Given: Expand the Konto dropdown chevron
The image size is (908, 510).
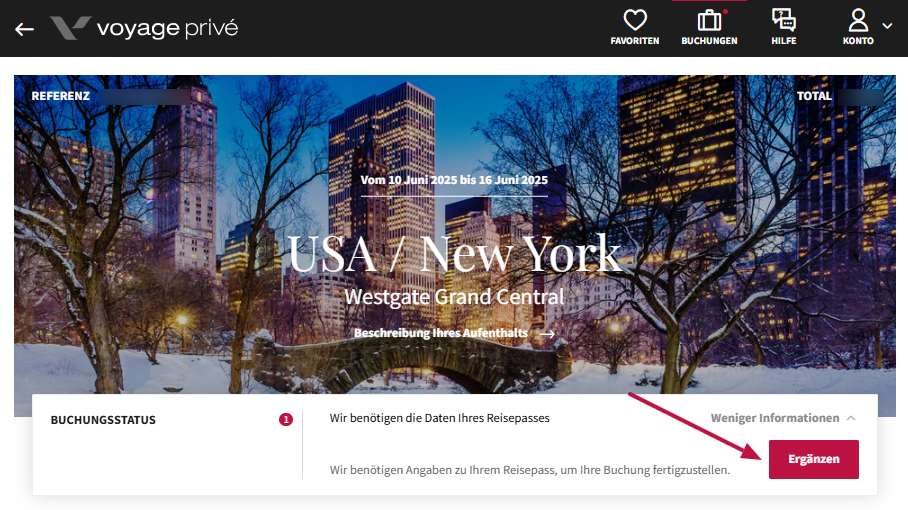Looking at the screenshot, I should [887, 26].
